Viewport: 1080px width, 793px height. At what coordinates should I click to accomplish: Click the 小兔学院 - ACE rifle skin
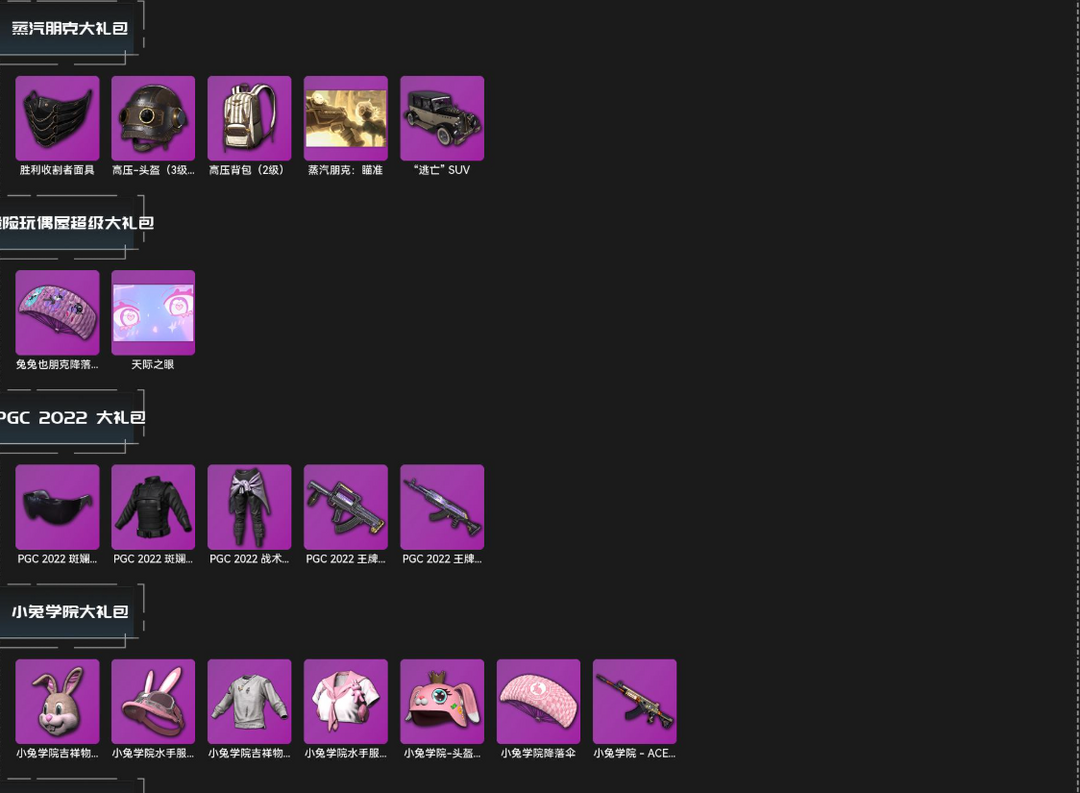(x=634, y=701)
